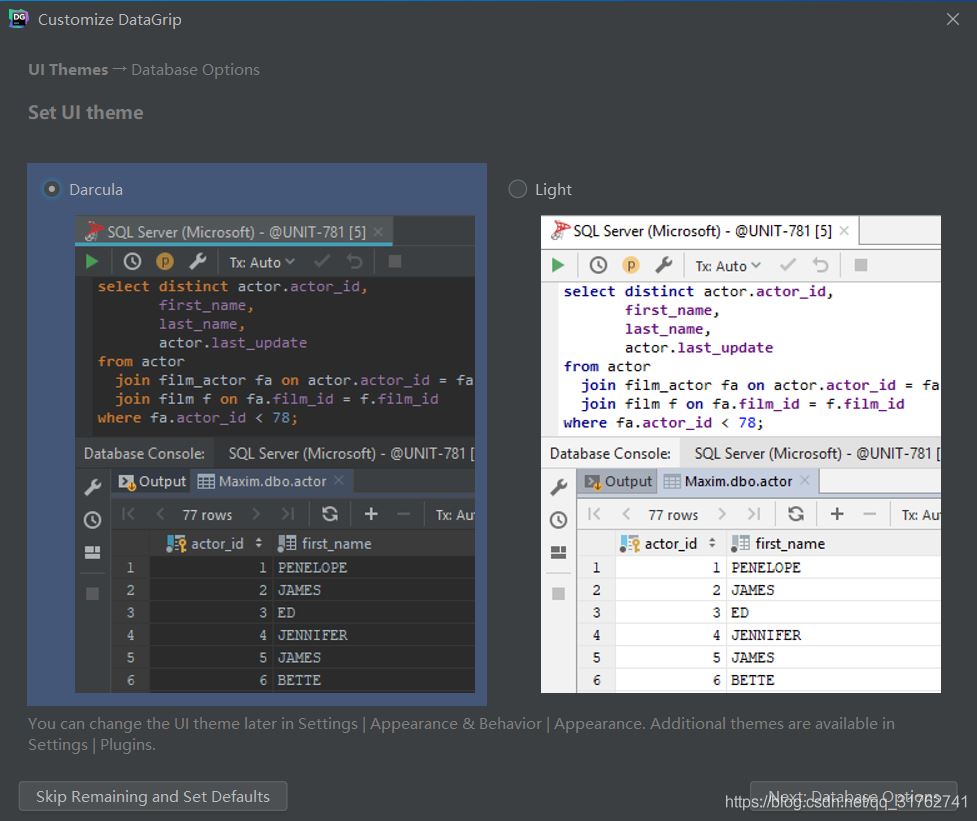
Task: Click Next: Database Options button
Action: [853, 796]
